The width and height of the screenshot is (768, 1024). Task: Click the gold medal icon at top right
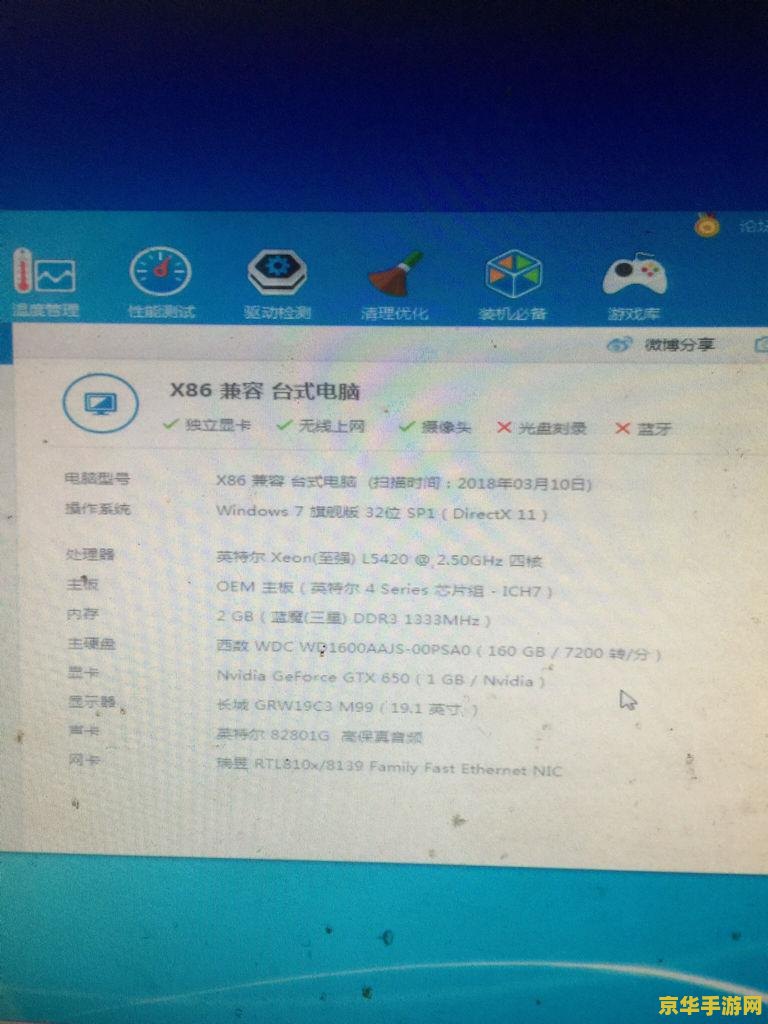point(707,225)
